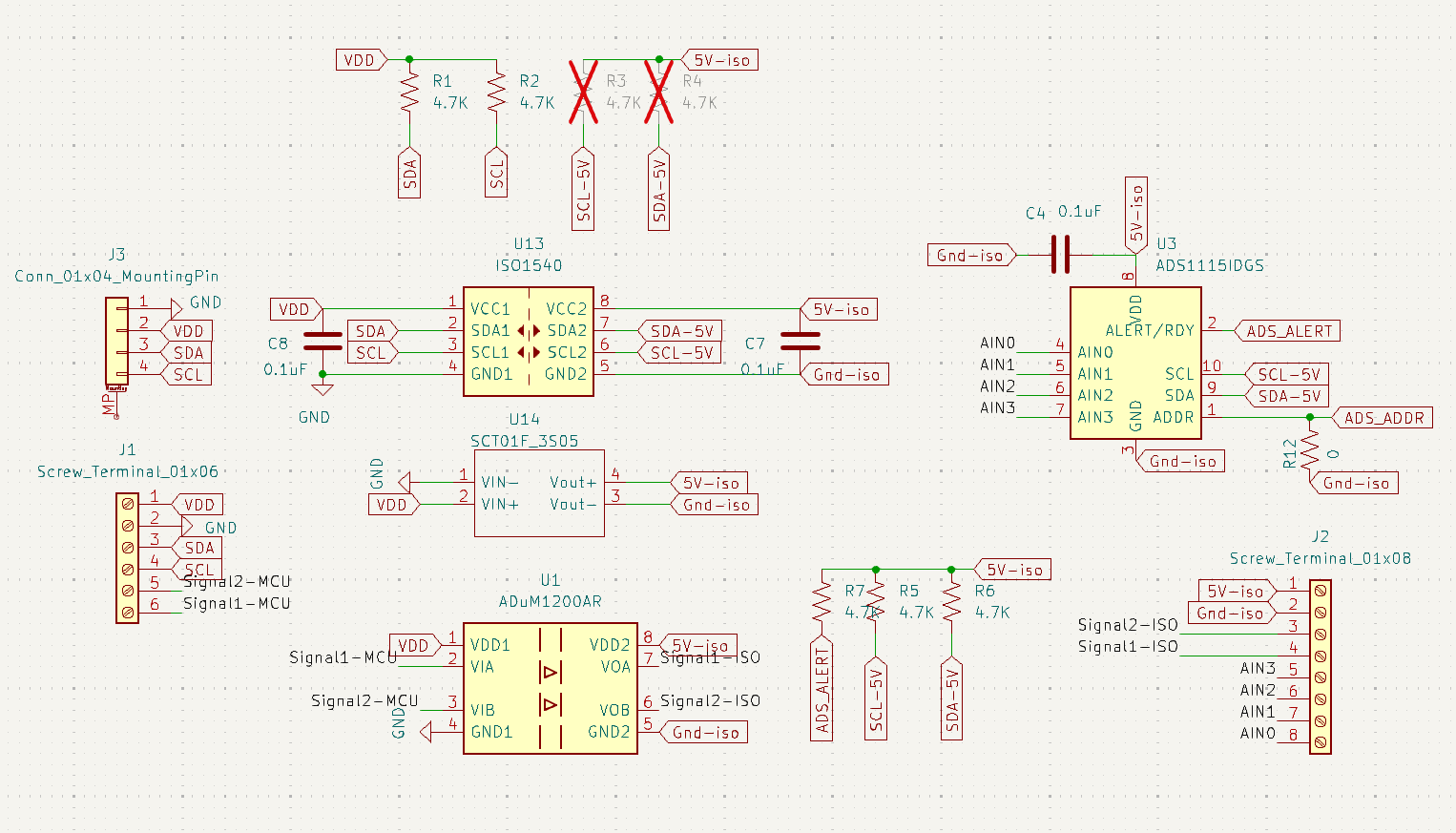Click the Screw_Terminal_01x06 text
The image size is (1456, 833).
point(128,471)
